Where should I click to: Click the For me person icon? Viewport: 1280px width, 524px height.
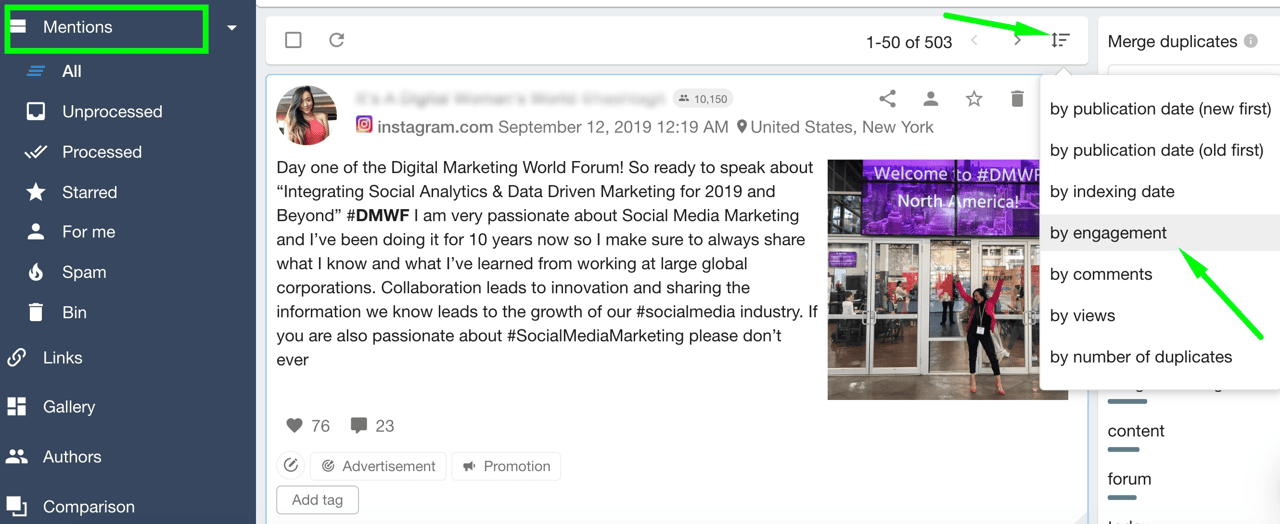[36, 232]
